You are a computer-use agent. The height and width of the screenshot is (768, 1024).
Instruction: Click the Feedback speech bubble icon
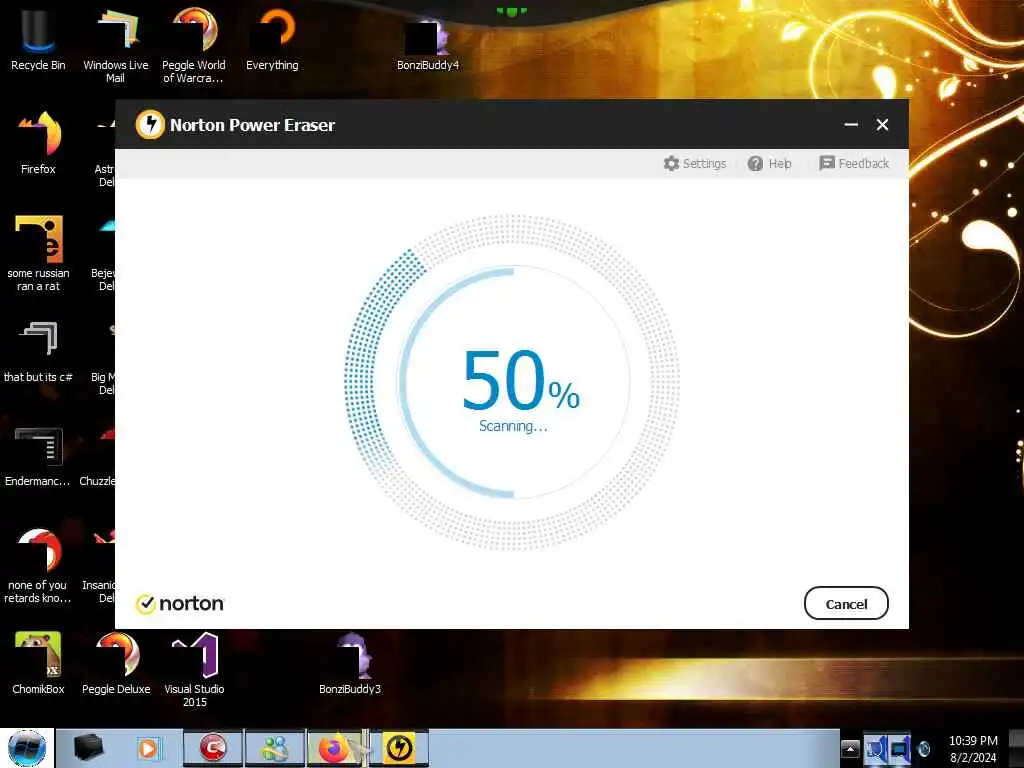(827, 163)
